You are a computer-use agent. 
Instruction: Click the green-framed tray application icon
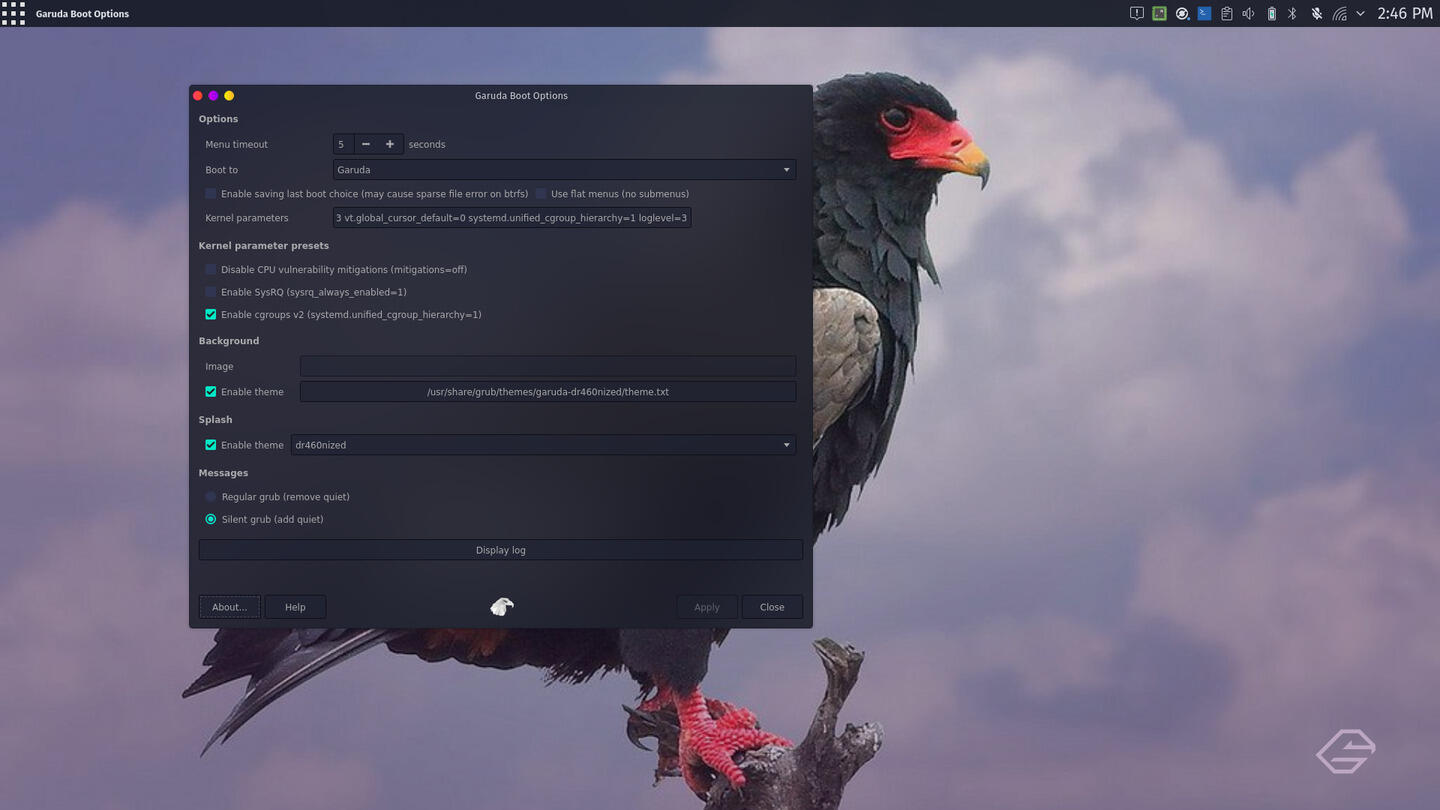1159,13
